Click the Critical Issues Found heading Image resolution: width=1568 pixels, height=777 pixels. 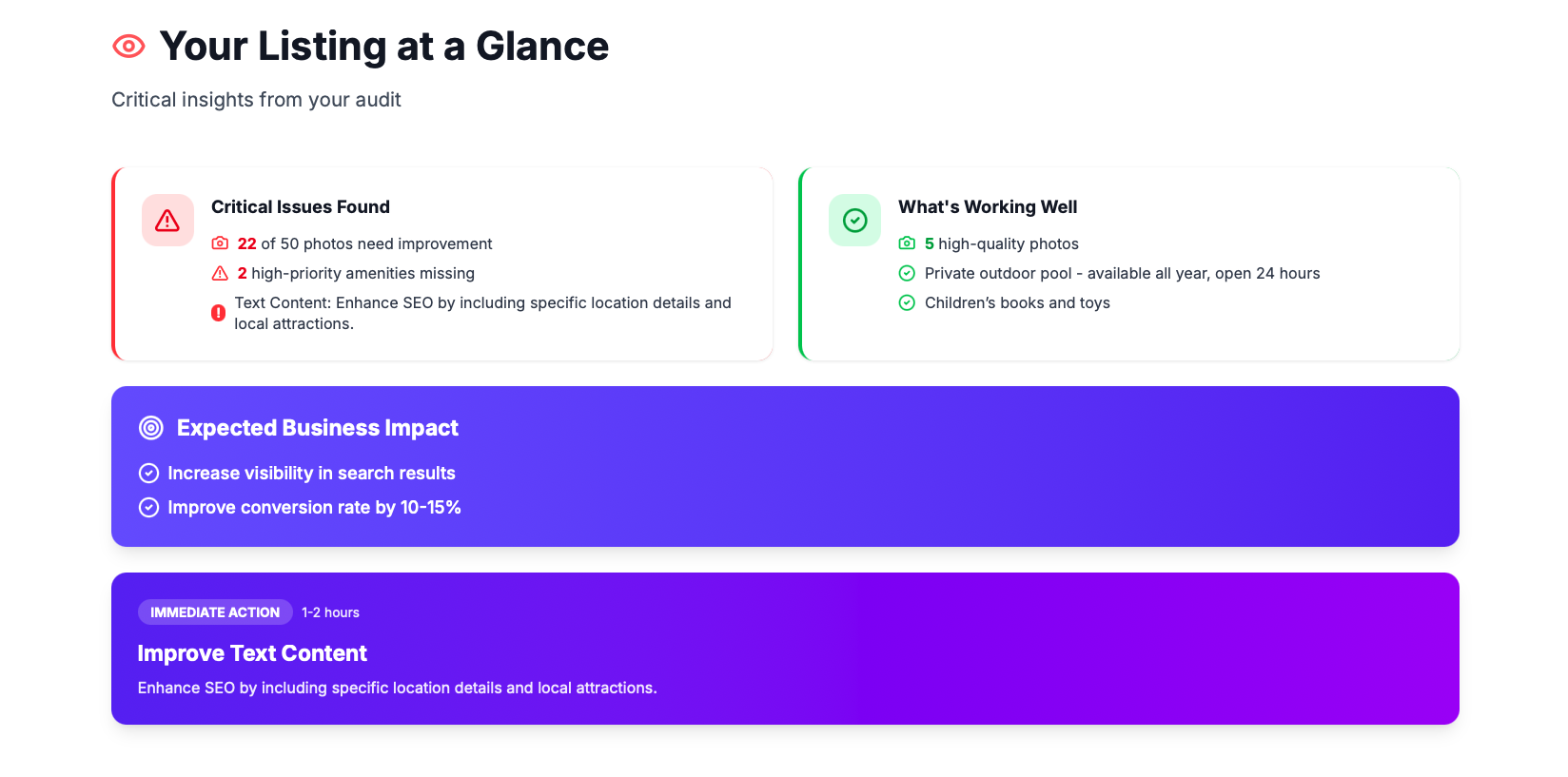click(x=301, y=206)
